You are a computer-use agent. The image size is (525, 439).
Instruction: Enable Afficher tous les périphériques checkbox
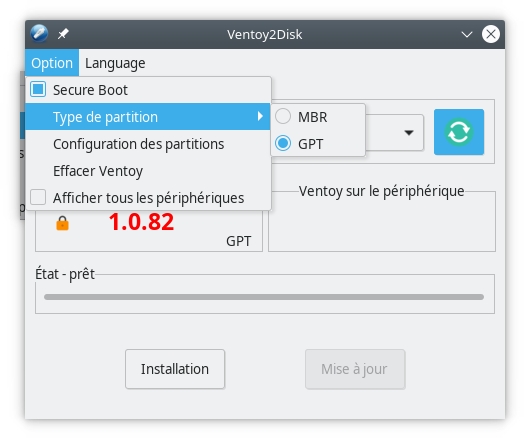click(x=38, y=197)
